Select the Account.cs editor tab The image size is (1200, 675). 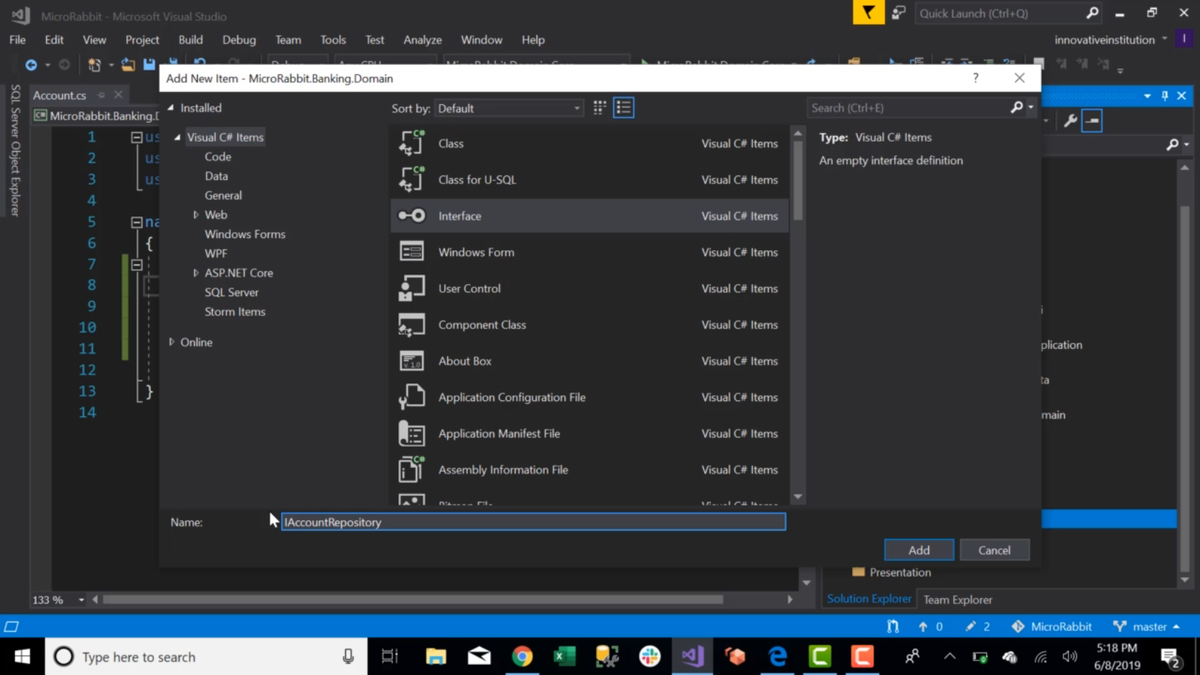pos(60,95)
